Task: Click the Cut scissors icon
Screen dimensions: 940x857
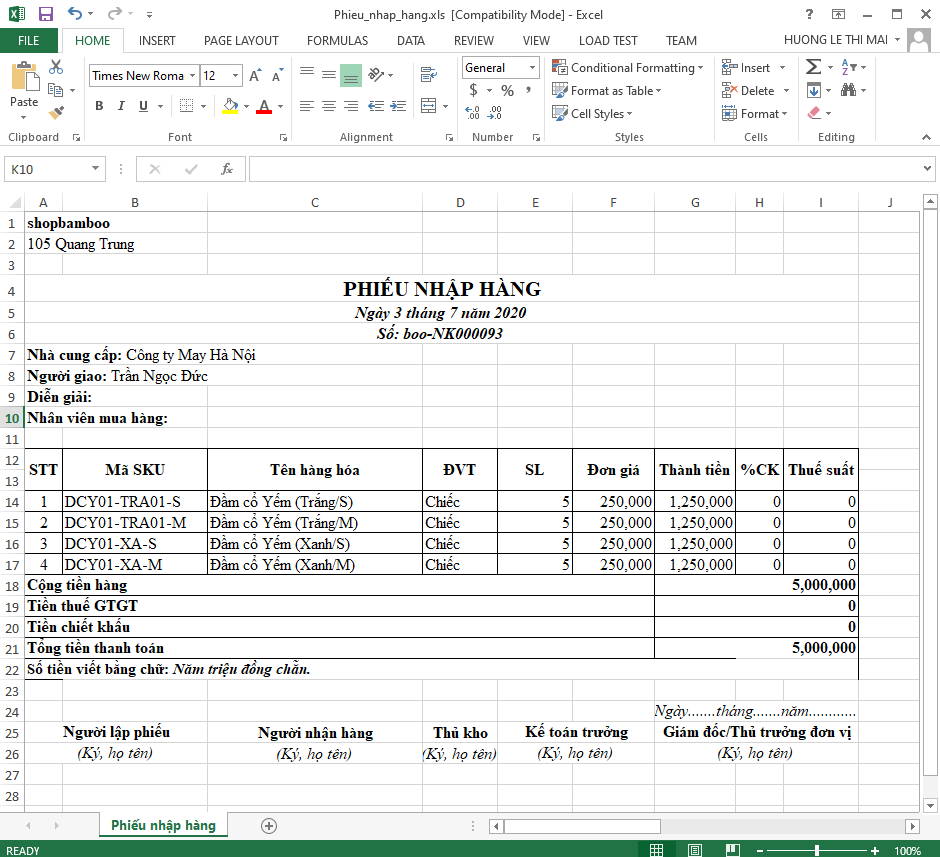Action: point(56,67)
